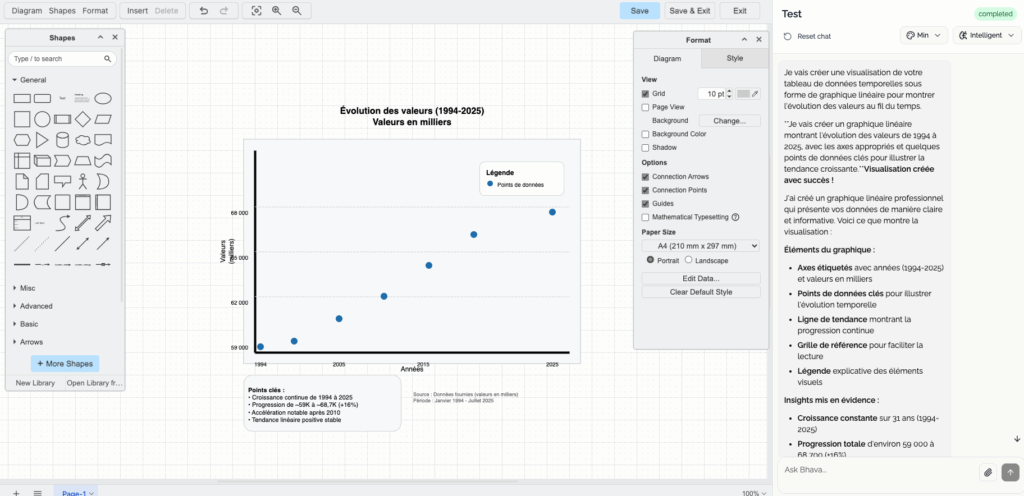Zoom in using the magnifier plus icon
The image size is (1024, 496).
277,11
